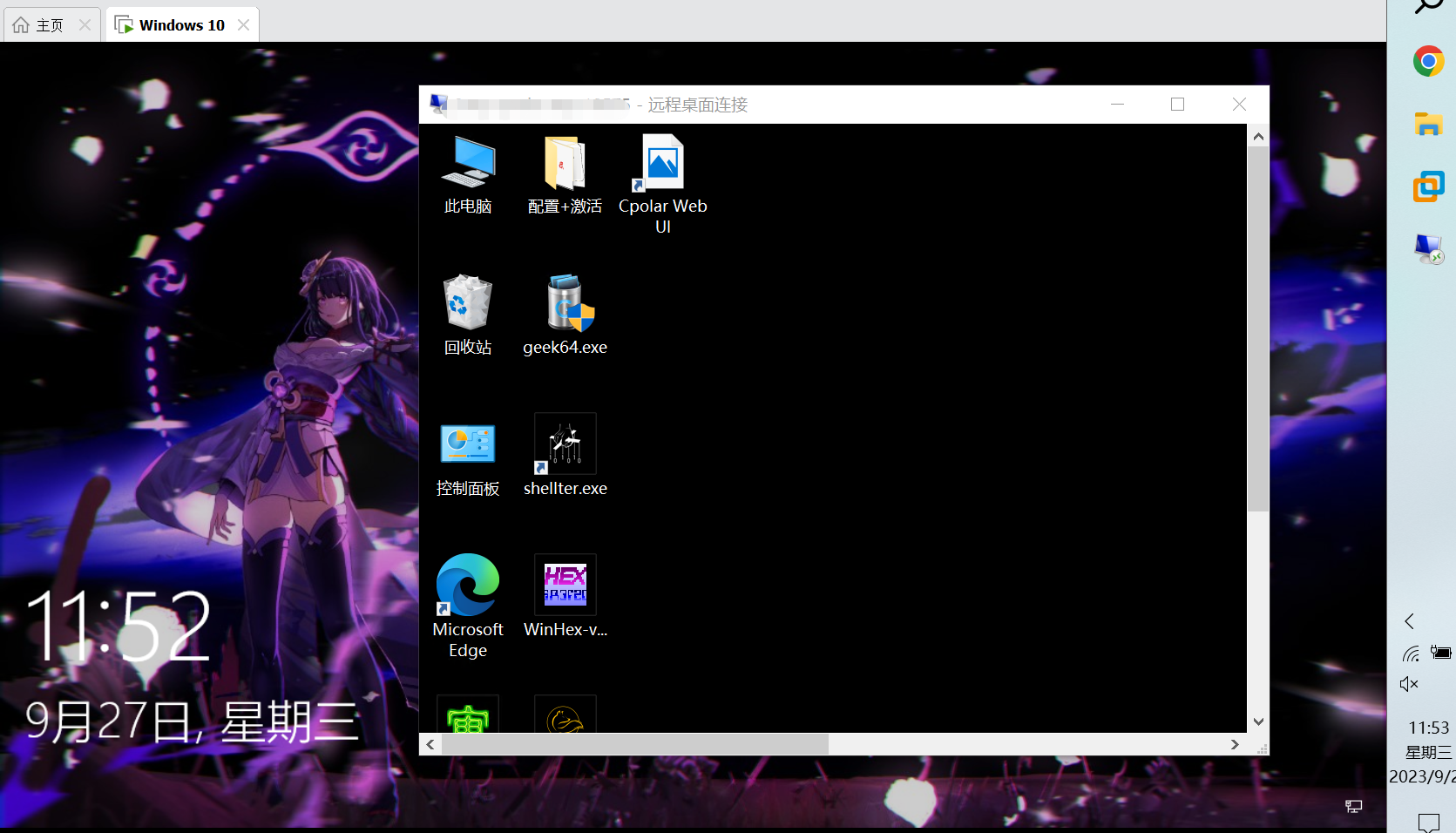
Task: Select the partially visible orange bird icon
Action: click(x=565, y=714)
